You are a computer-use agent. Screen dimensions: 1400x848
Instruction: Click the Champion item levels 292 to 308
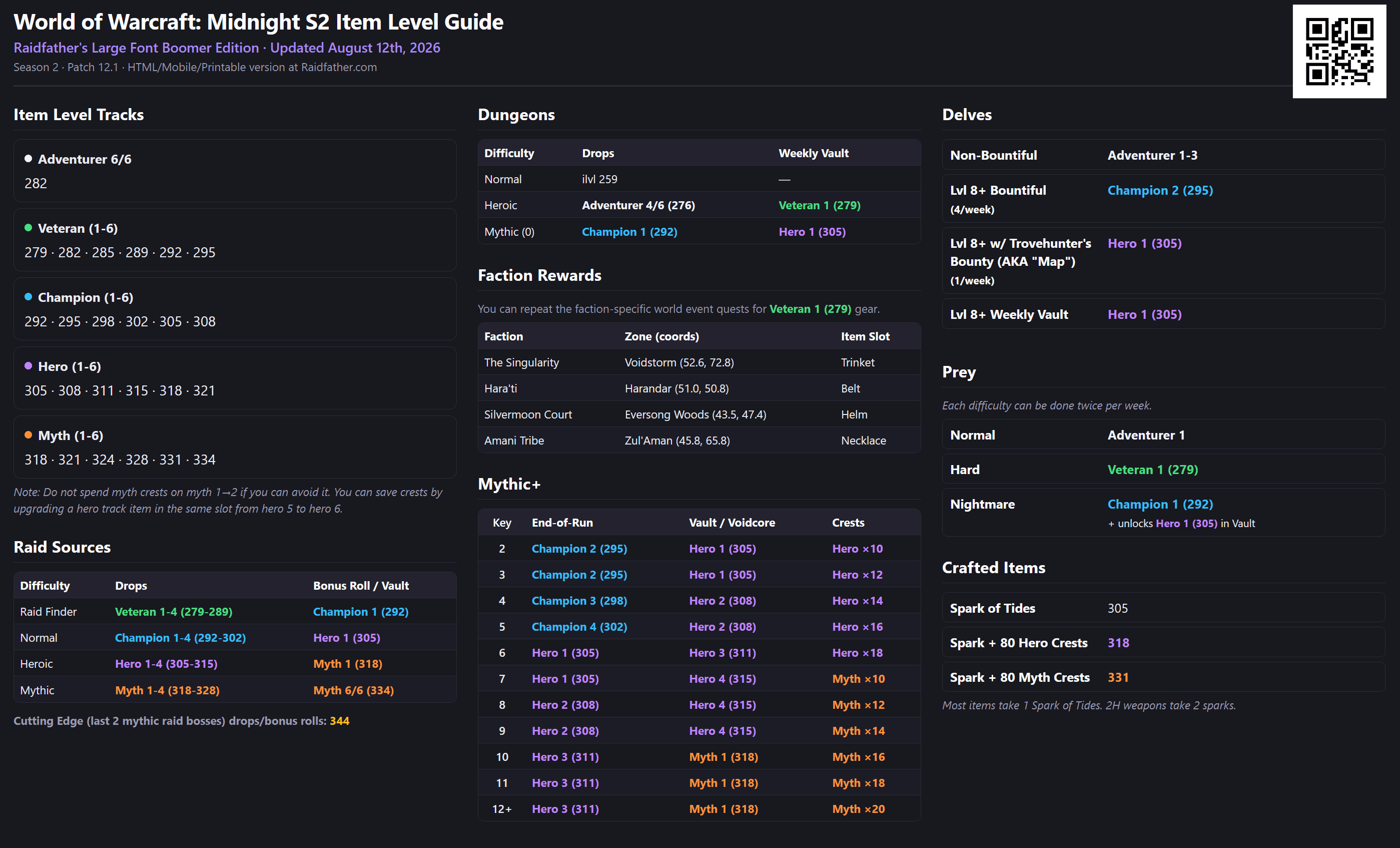click(120, 322)
